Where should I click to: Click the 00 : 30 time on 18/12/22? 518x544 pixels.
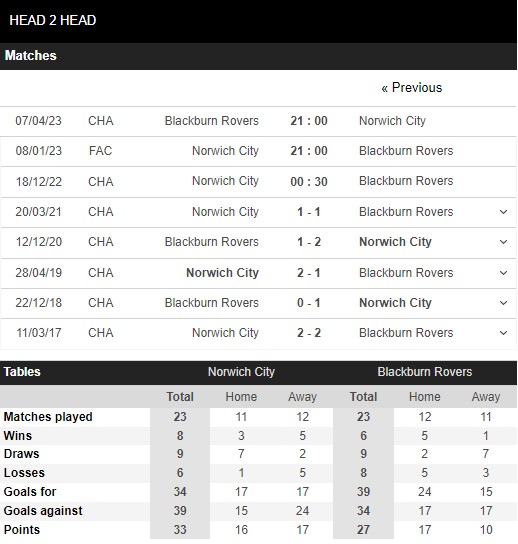tap(309, 181)
